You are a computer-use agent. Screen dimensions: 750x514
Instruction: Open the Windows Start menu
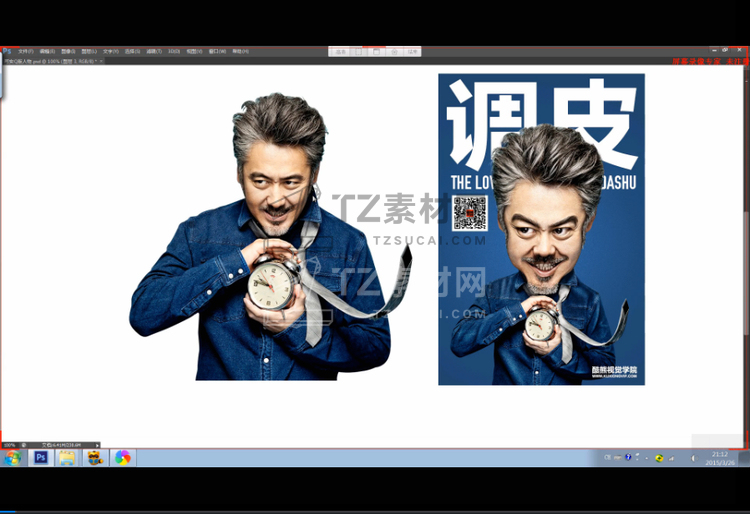(x=12, y=458)
